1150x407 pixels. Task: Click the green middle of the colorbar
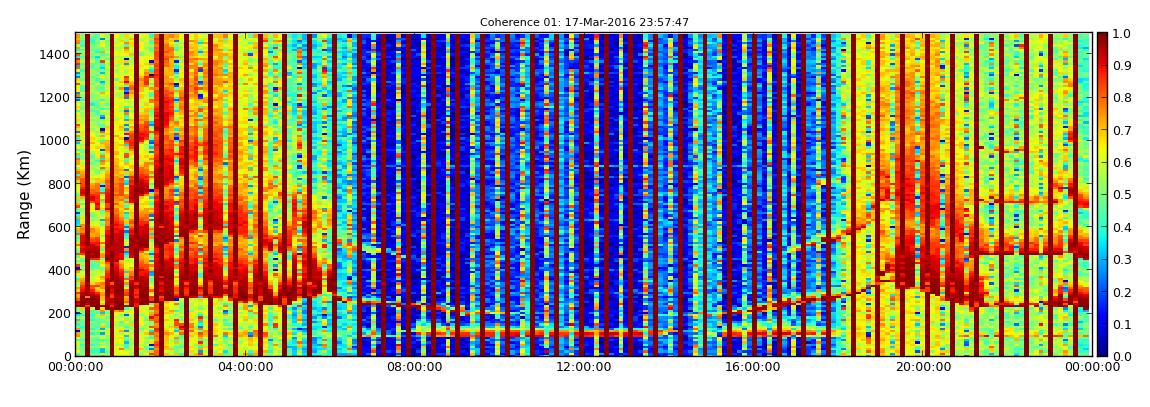pos(1102,194)
